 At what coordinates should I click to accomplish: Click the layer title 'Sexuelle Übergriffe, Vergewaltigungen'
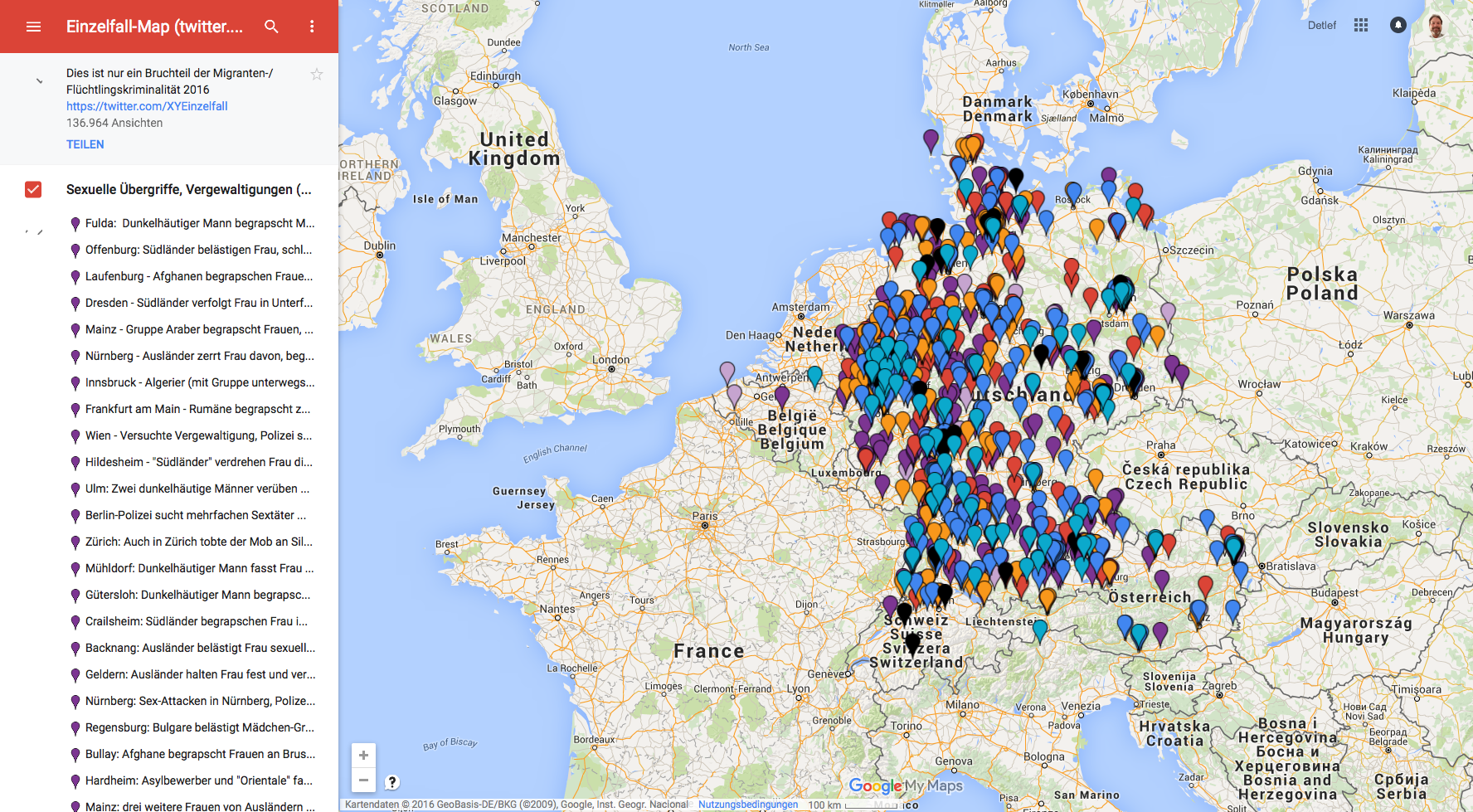189,190
